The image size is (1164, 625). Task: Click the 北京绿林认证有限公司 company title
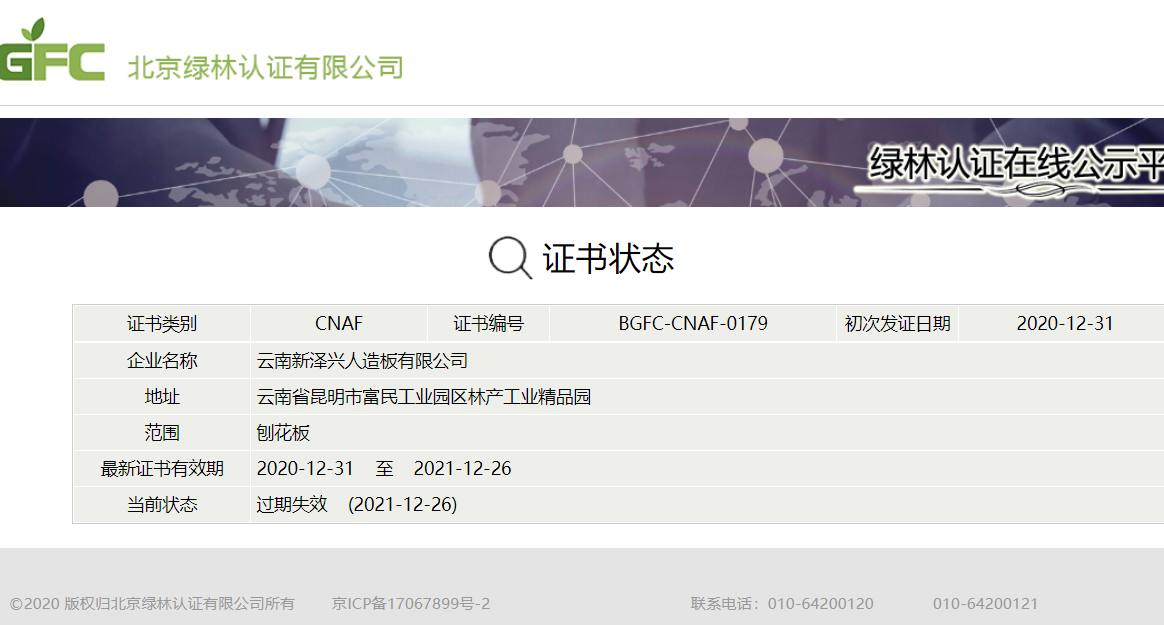pyautogui.click(x=266, y=68)
